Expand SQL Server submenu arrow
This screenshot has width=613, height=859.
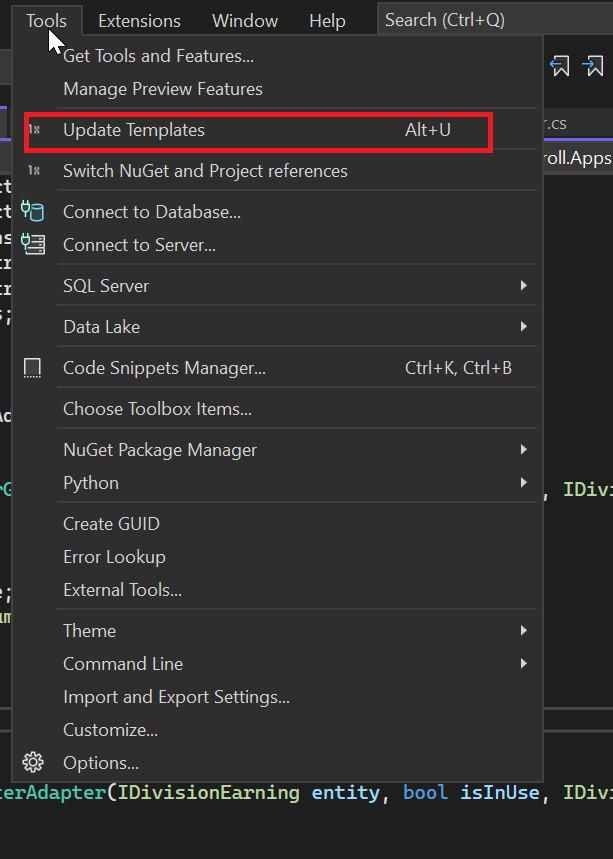[x=524, y=285]
